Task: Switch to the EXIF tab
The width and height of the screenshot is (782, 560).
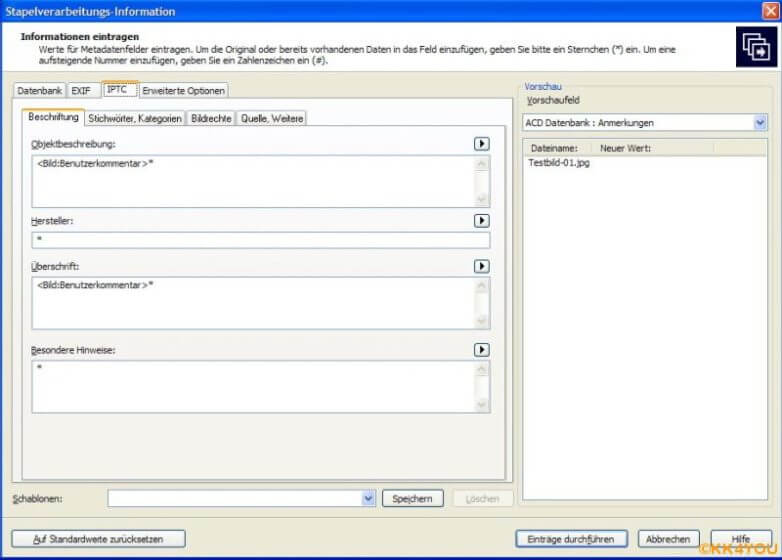Action: point(83,91)
